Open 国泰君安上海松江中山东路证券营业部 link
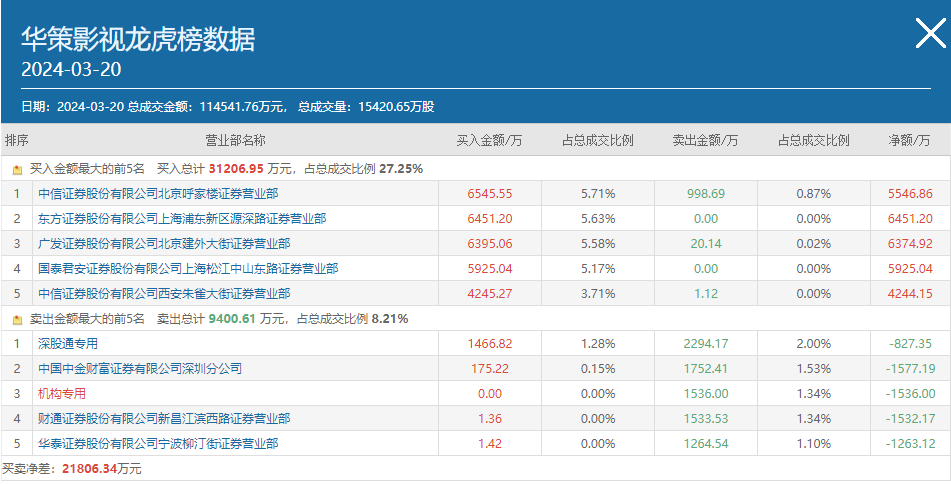 (188, 269)
